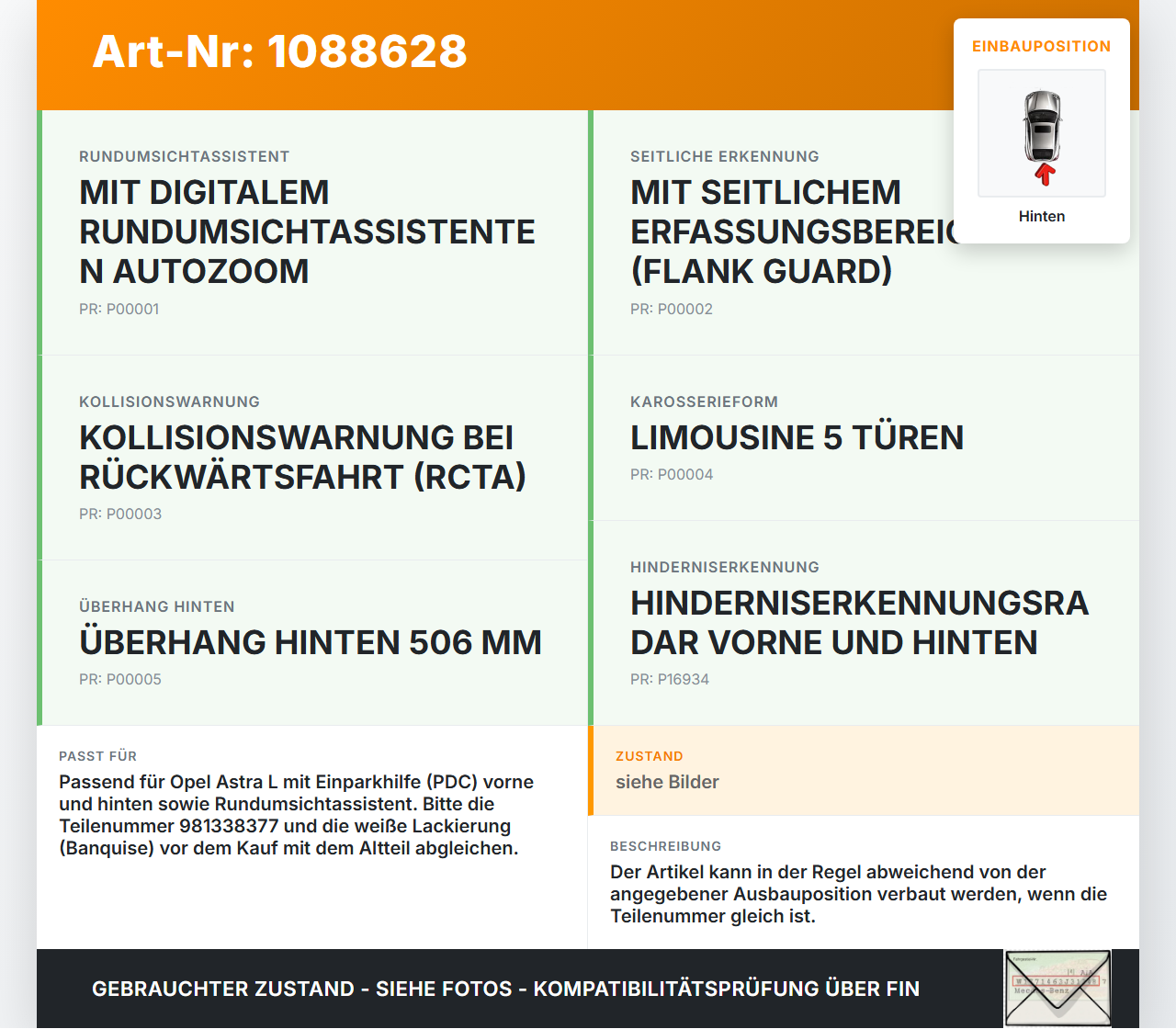Select the heading 'Art-Nr: 1088628'
1176x1029 pixels.
click(x=280, y=51)
